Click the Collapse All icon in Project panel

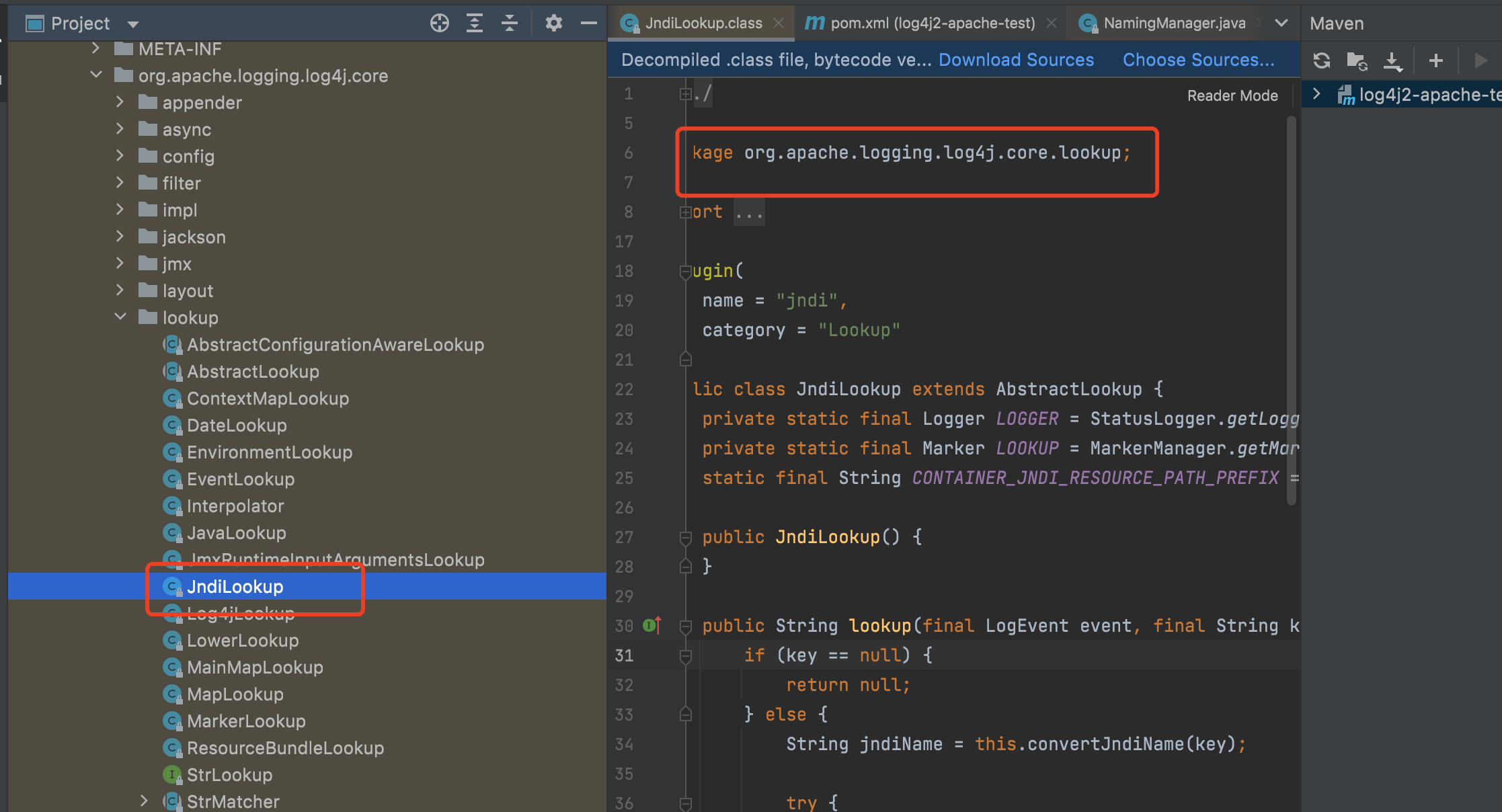(510, 24)
